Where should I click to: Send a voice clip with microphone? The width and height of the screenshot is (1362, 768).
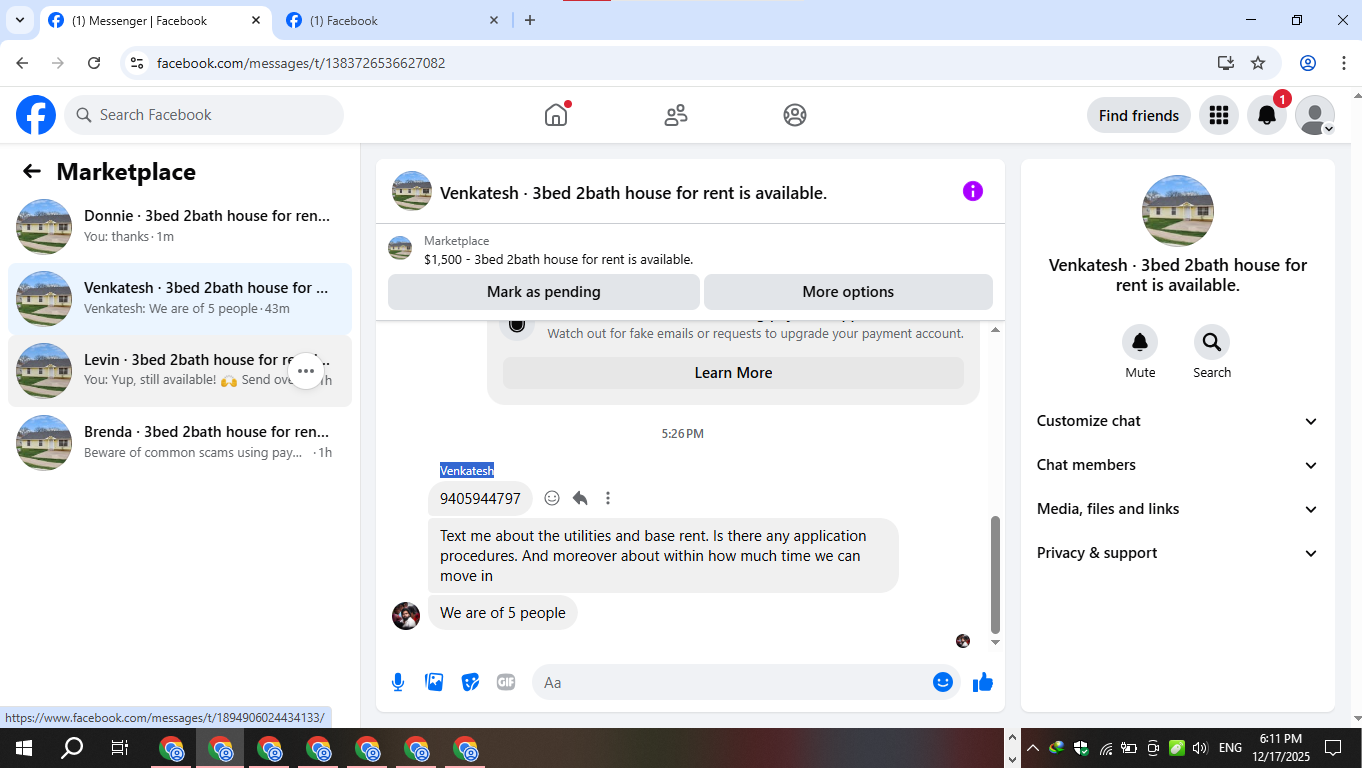(398, 682)
